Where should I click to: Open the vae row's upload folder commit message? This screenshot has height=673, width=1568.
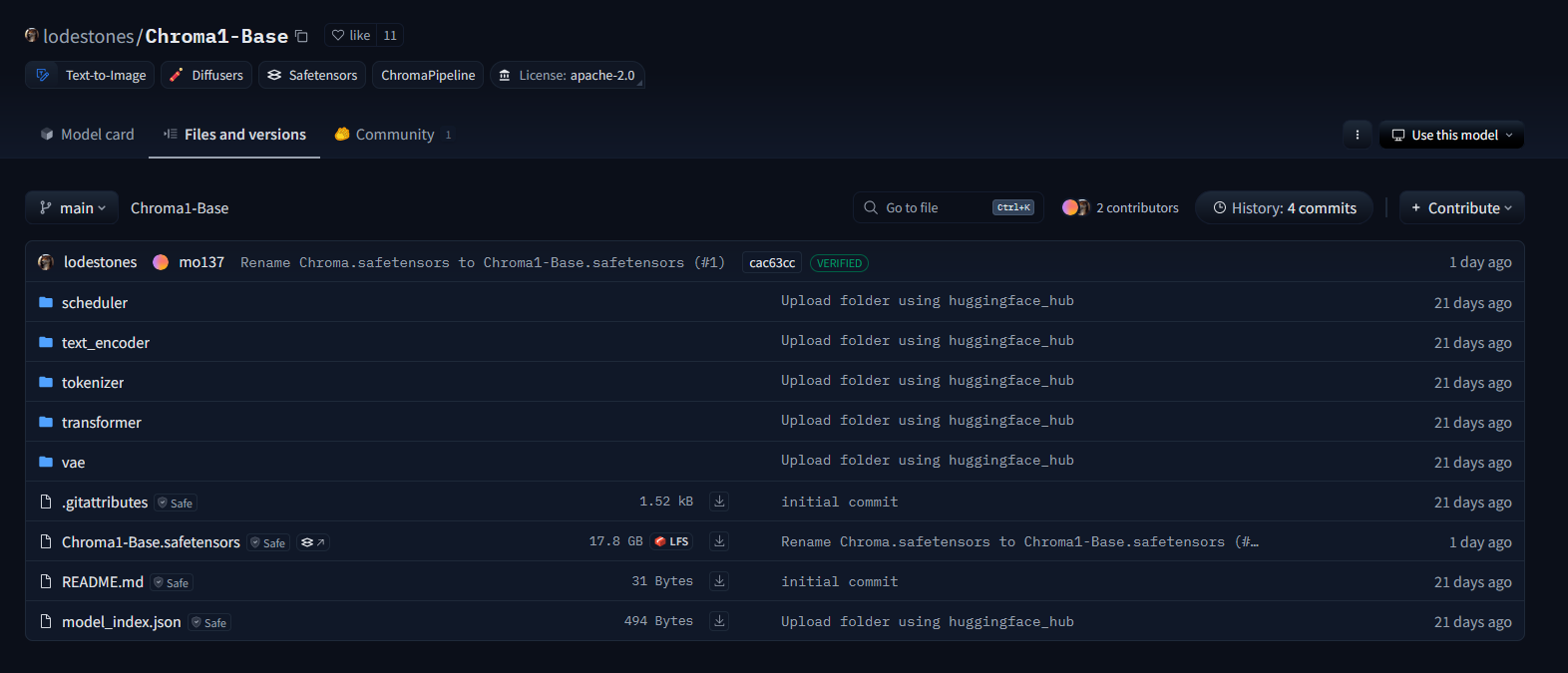tap(928, 461)
